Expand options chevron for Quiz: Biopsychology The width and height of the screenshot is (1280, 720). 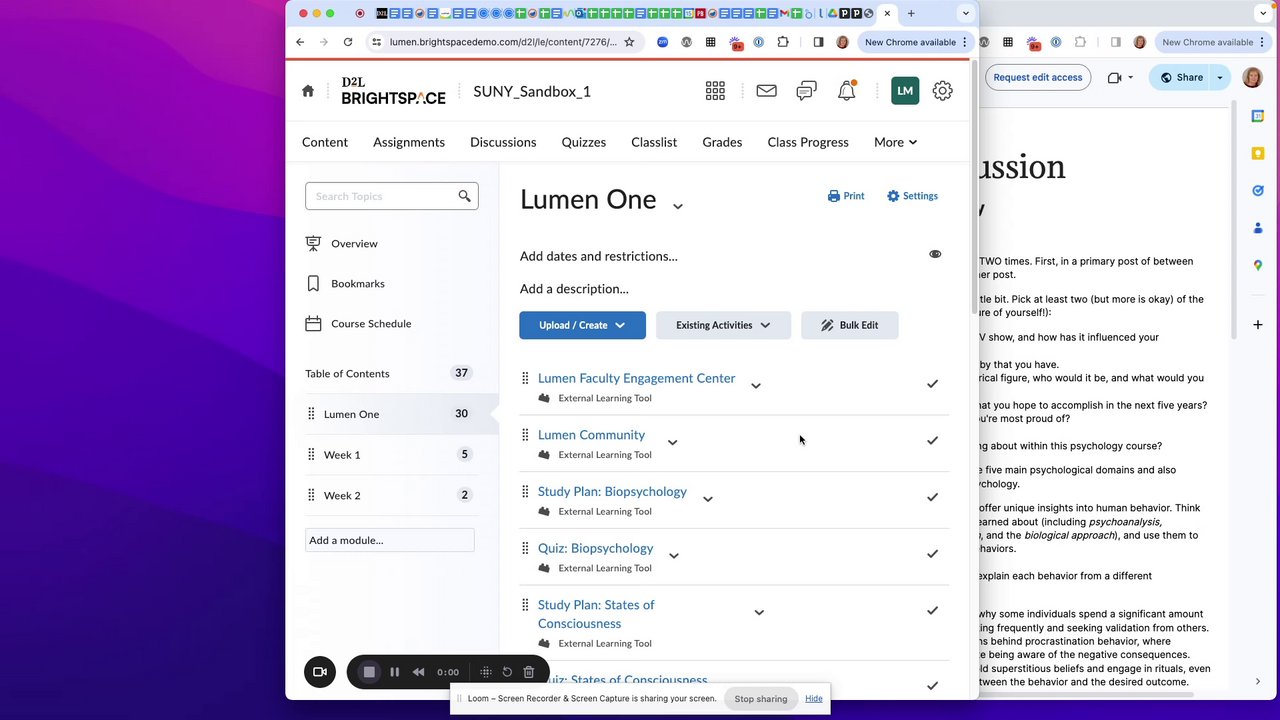click(x=673, y=555)
